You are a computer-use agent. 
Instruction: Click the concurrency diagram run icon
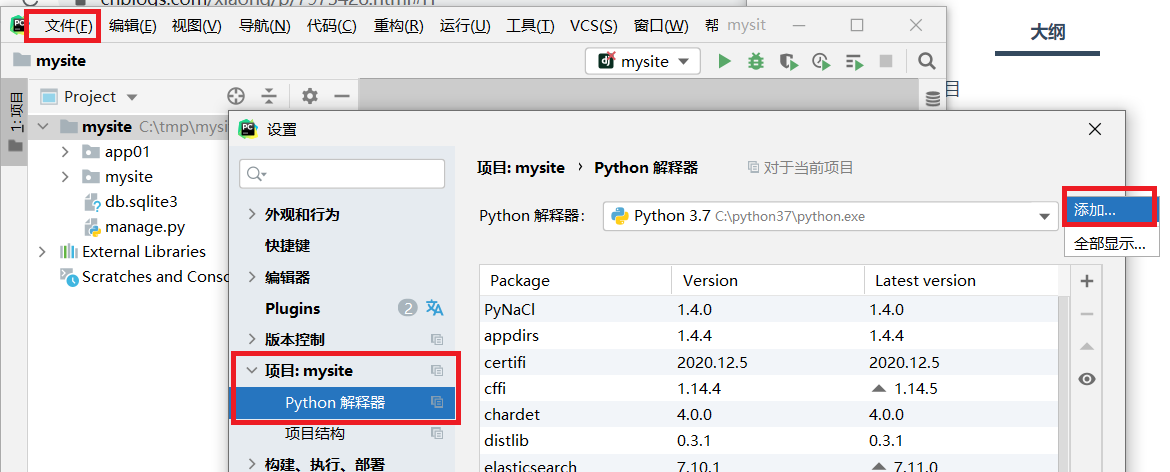point(854,61)
